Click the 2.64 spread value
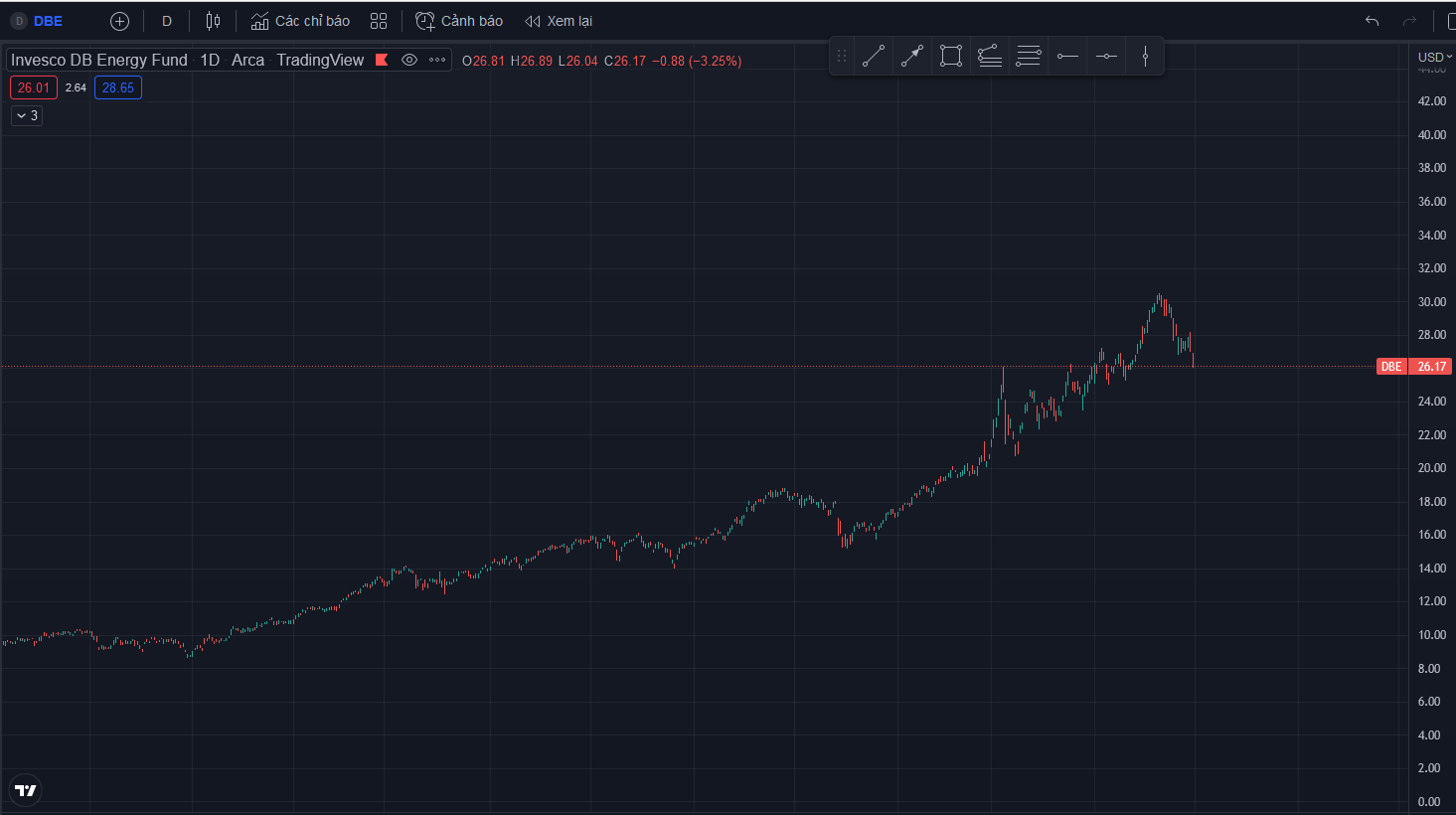The height and width of the screenshot is (815, 1456). [76, 87]
